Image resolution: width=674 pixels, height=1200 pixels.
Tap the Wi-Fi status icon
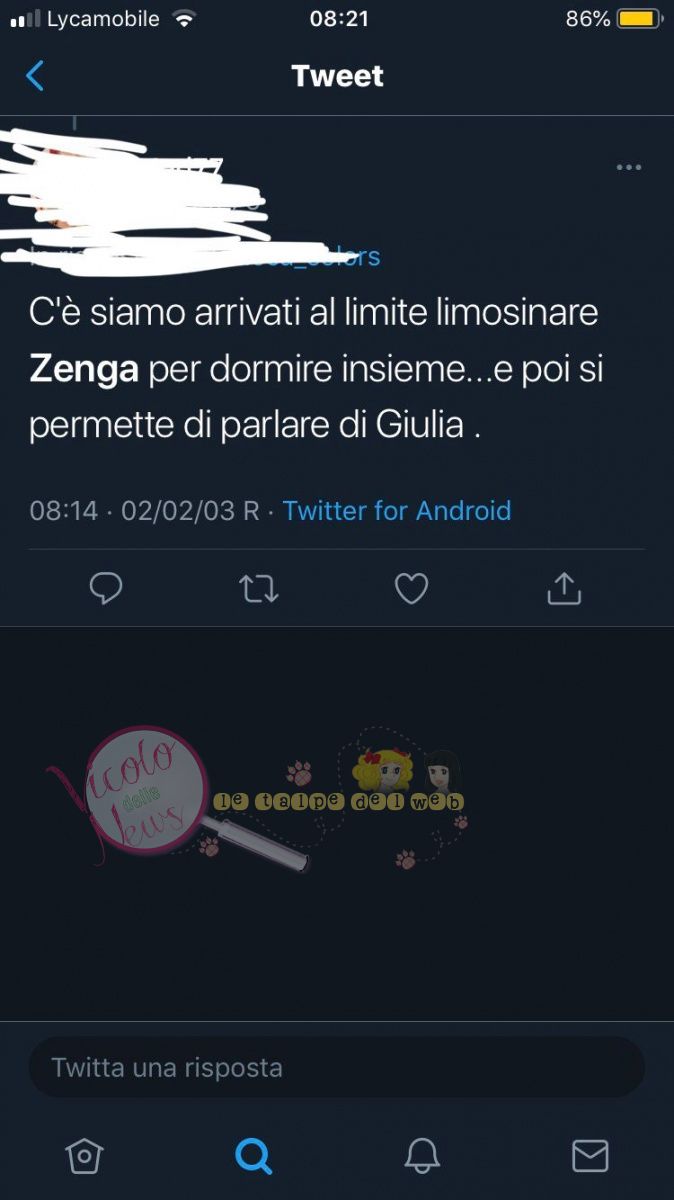183,19
